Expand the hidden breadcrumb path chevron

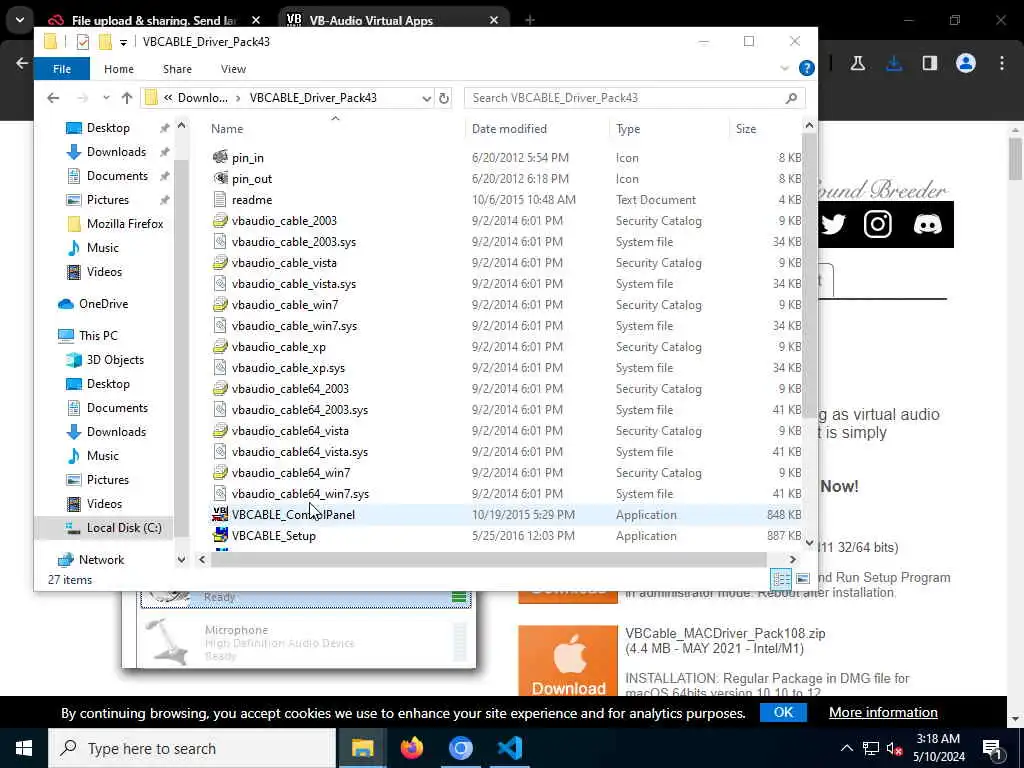point(168,98)
